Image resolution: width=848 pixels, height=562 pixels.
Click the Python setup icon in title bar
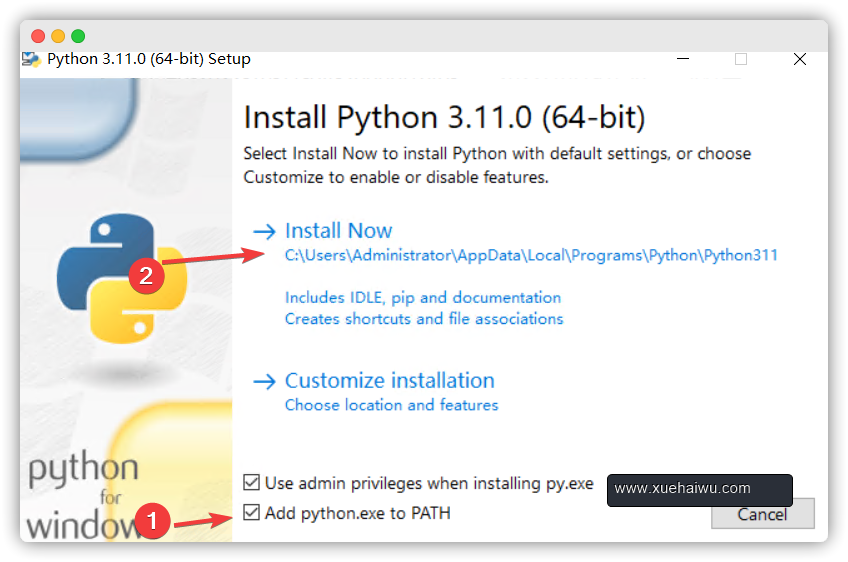click(x=31, y=59)
